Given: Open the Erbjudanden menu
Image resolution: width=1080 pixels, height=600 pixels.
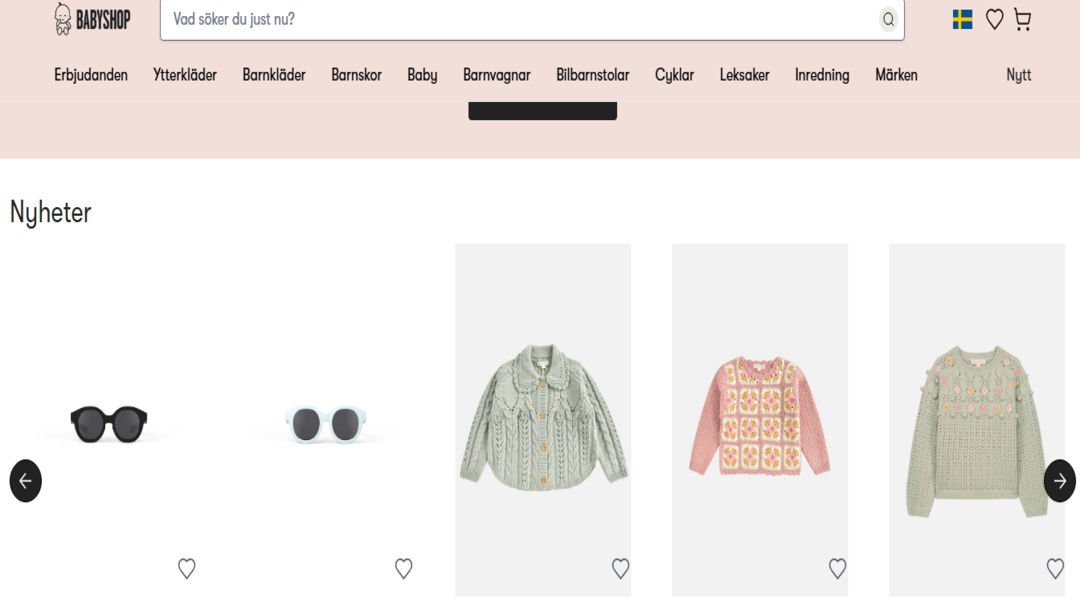Looking at the screenshot, I should [x=91, y=75].
